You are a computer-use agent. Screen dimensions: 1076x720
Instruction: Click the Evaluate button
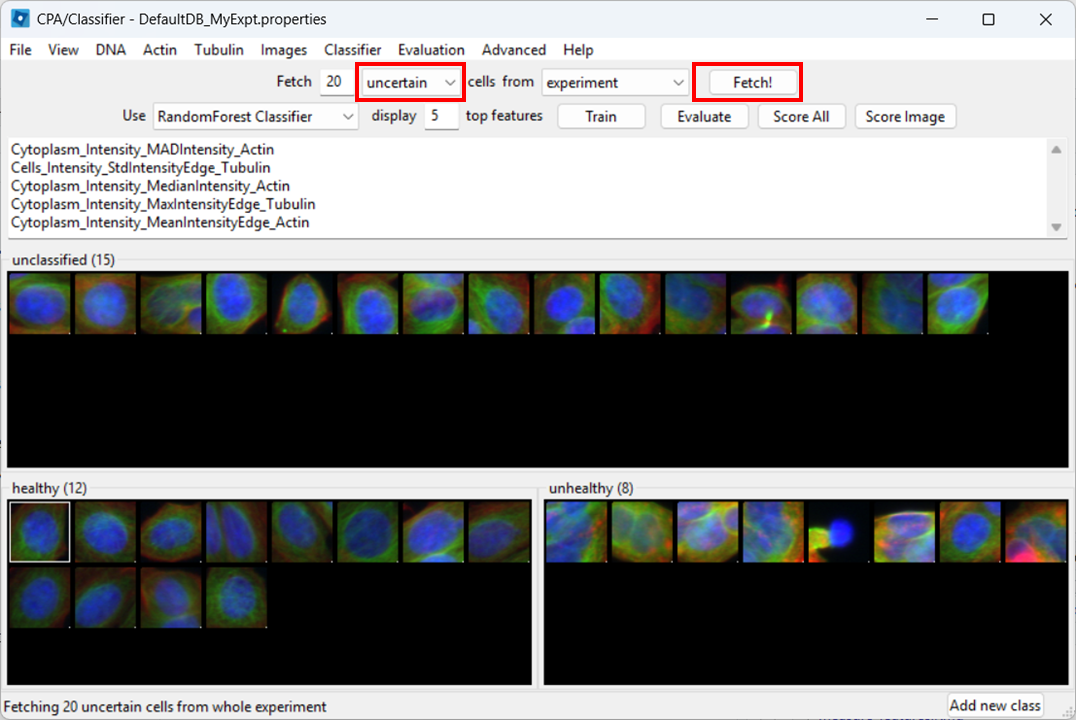point(704,116)
